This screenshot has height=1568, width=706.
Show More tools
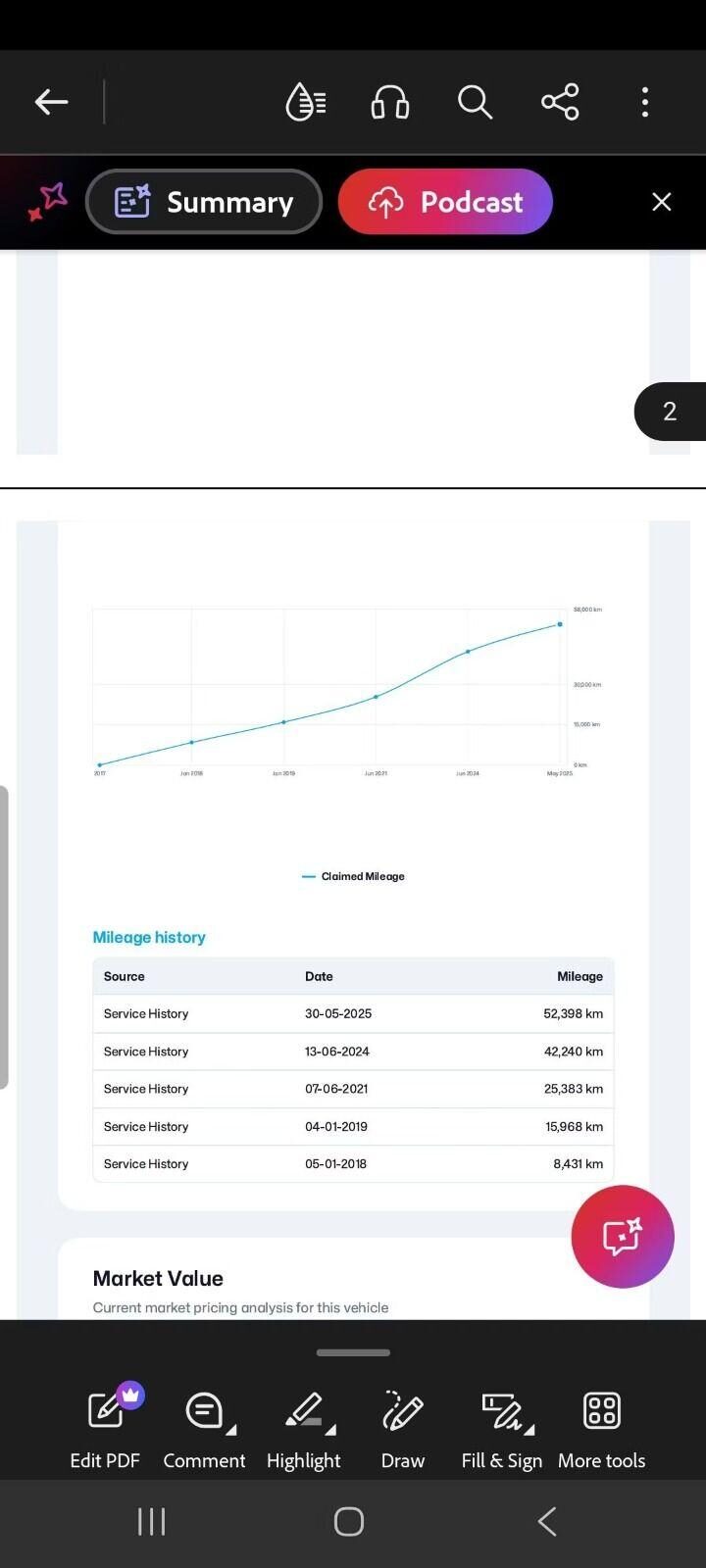click(x=601, y=1429)
